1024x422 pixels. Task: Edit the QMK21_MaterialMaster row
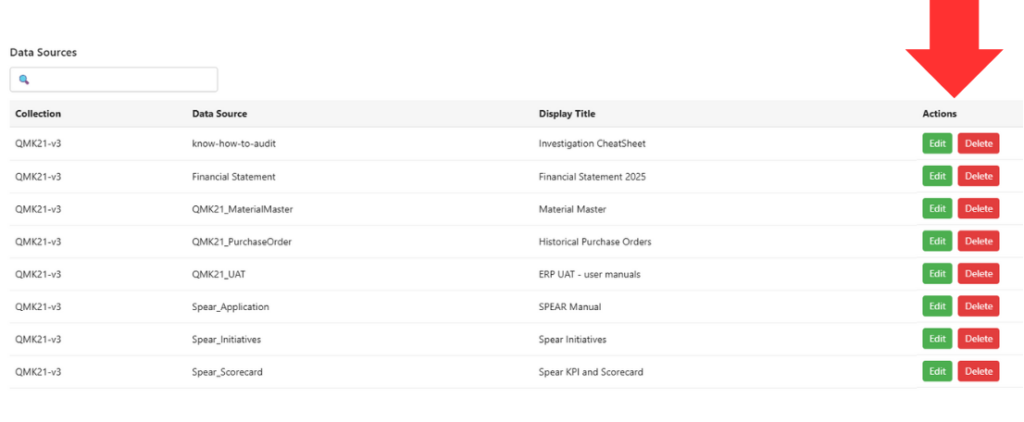pos(937,209)
